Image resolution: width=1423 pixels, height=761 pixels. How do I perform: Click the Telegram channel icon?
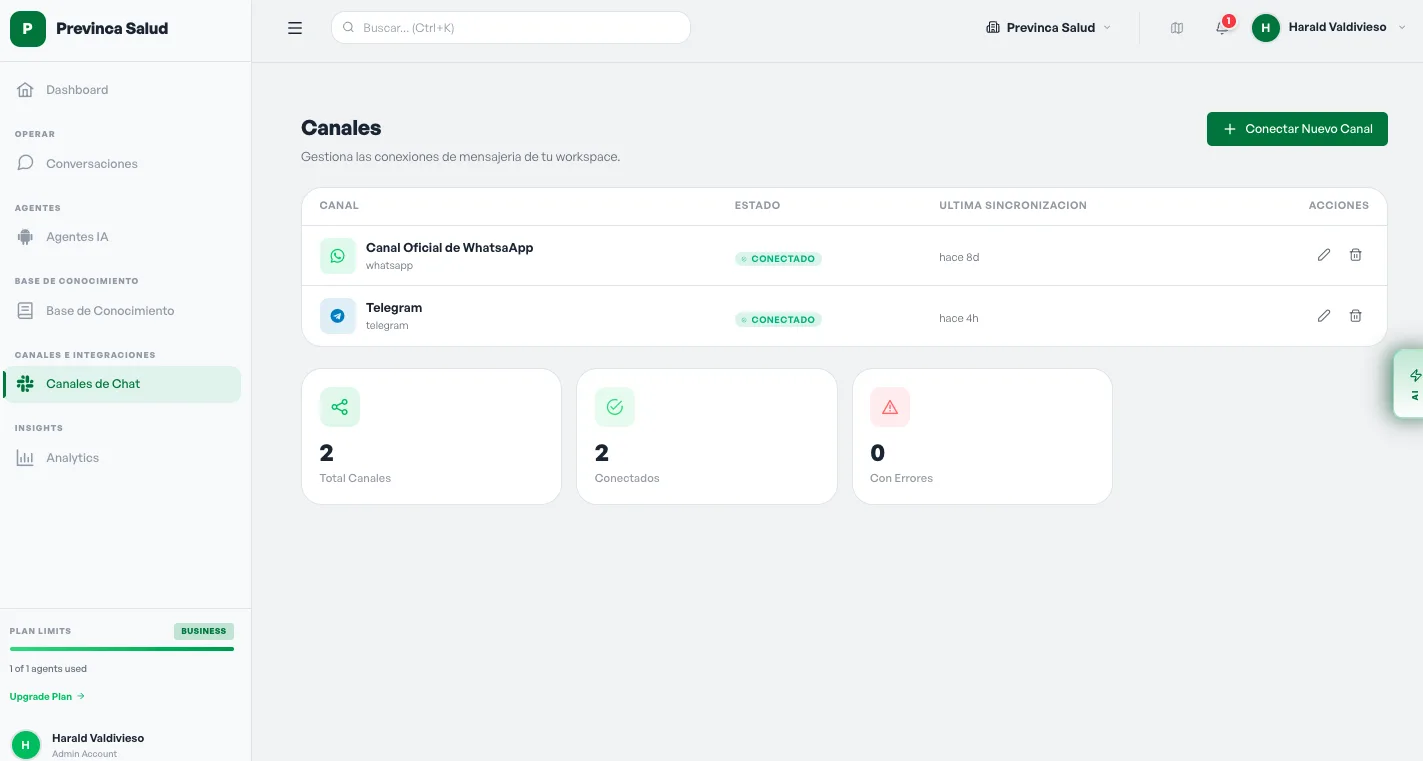pyautogui.click(x=338, y=316)
